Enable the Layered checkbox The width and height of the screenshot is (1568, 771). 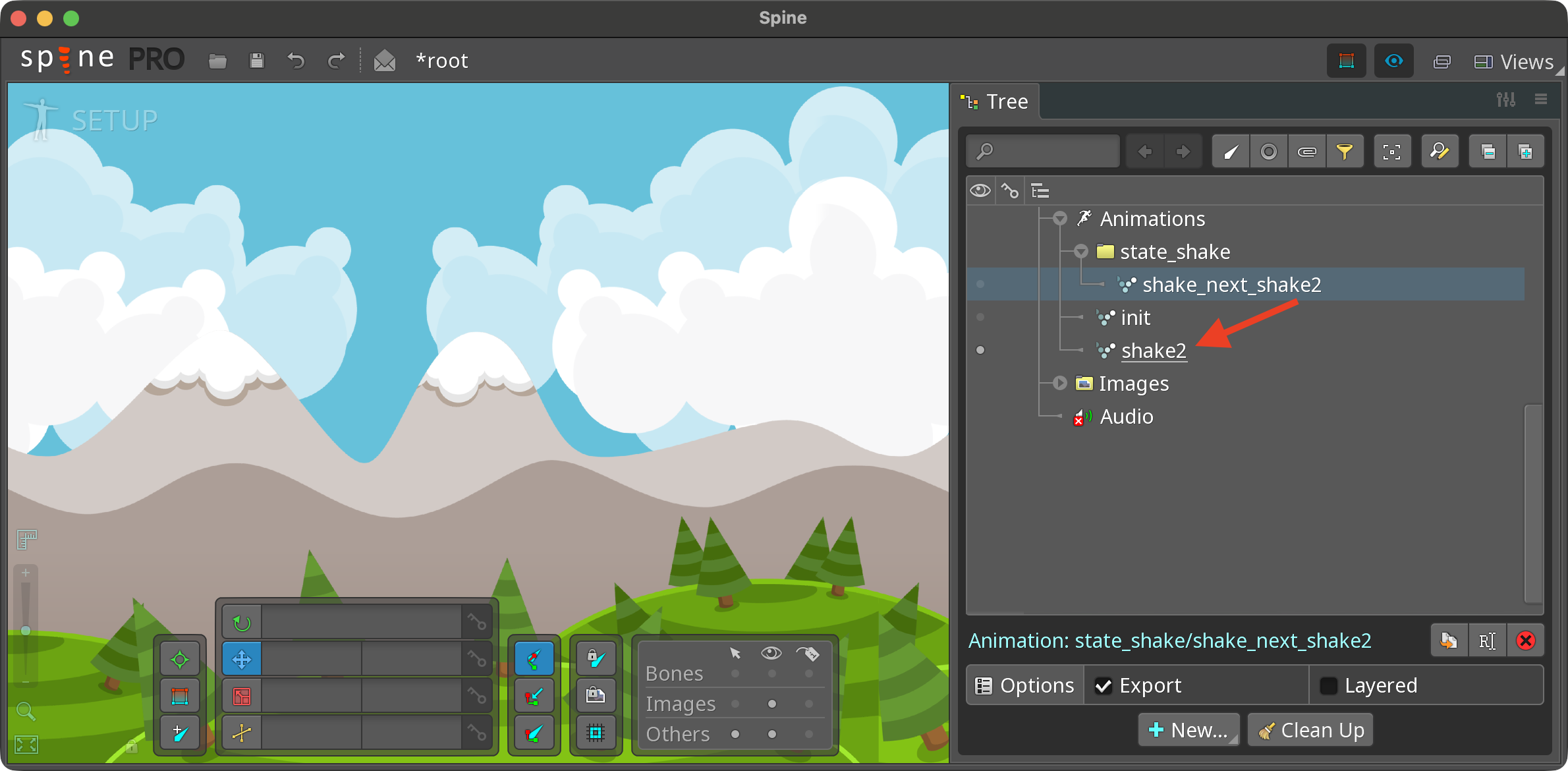click(1329, 685)
